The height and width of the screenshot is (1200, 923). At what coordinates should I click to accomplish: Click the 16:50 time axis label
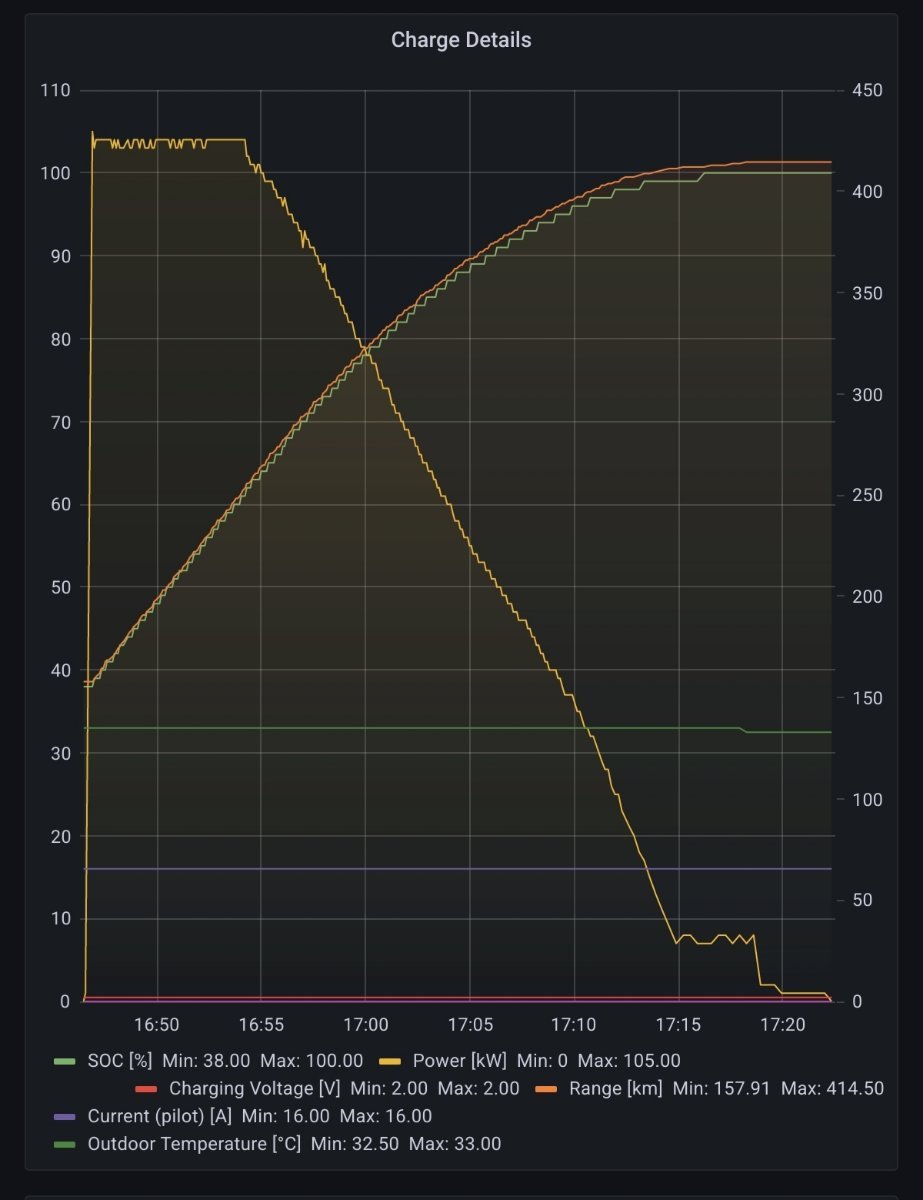click(x=157, y=1025)
